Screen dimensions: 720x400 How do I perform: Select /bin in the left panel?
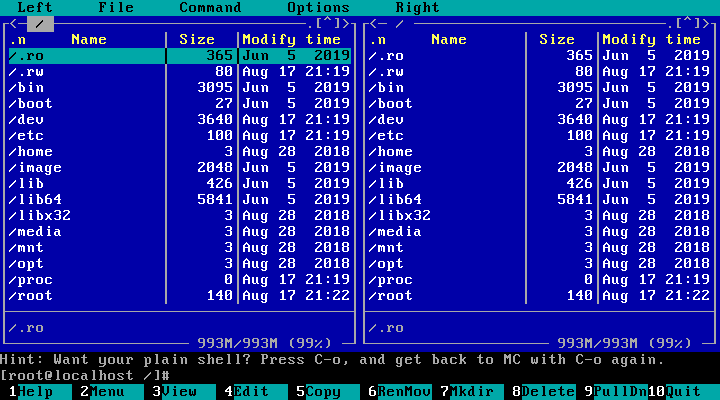pyautogui.click(x=180, y=88)
